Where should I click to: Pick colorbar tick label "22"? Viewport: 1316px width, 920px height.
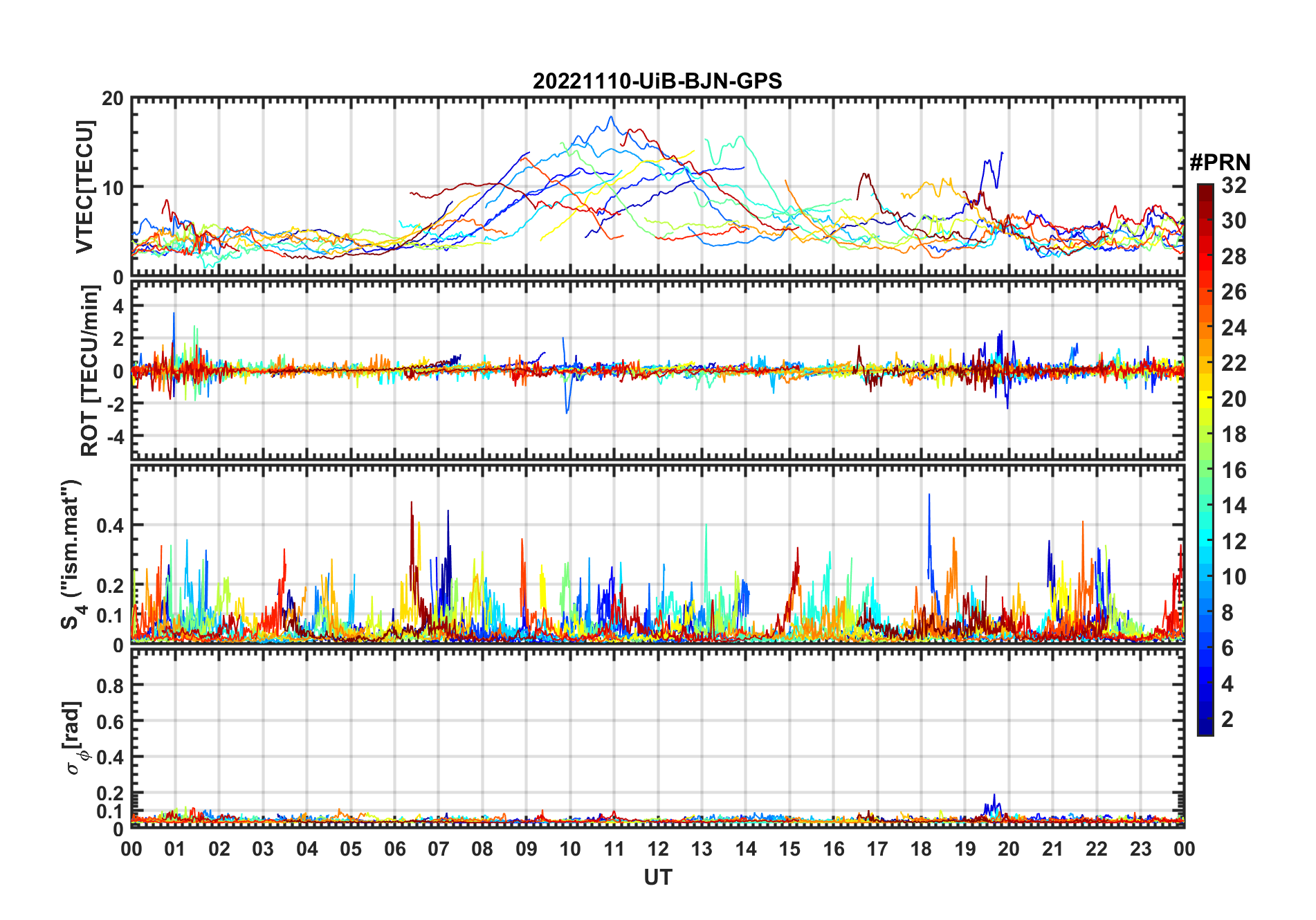(1234, 363)
